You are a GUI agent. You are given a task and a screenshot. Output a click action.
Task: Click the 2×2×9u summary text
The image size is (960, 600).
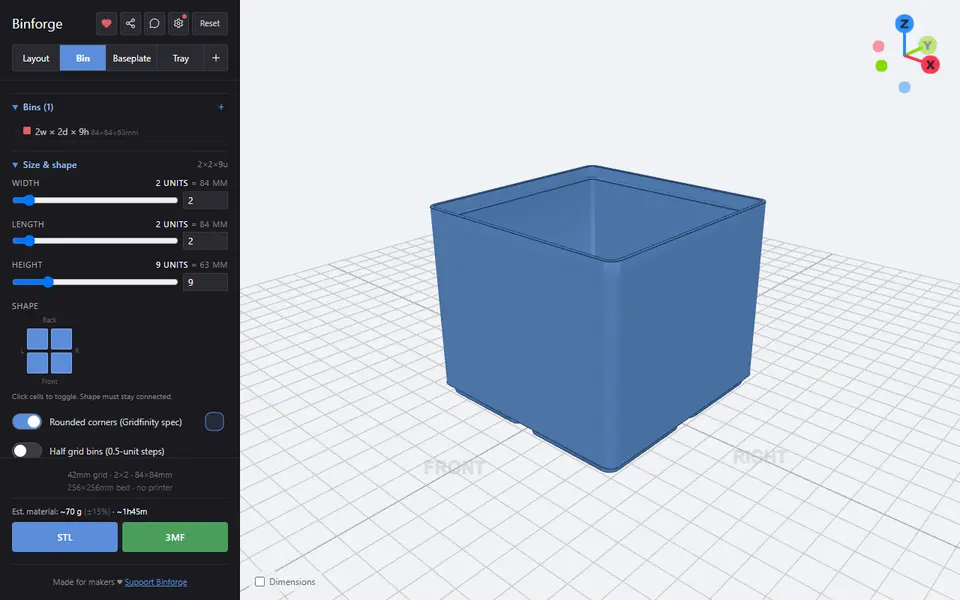212,164
